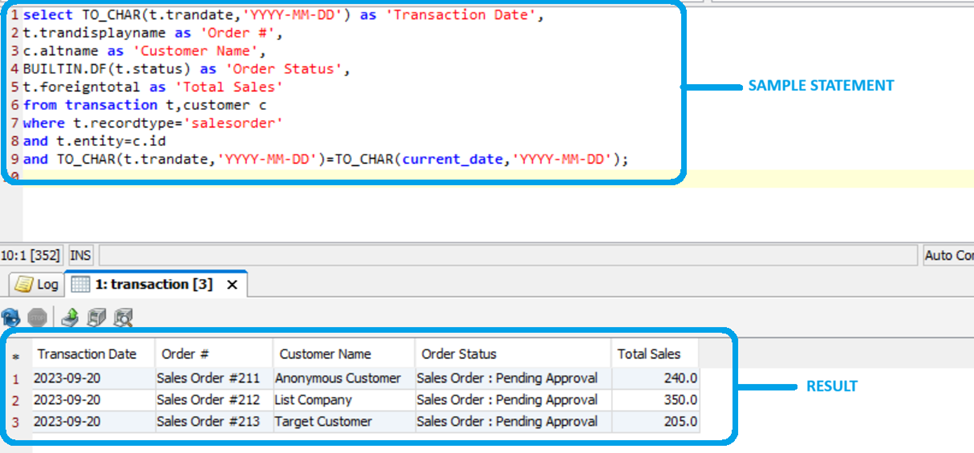The image size is (974, 453).
Task: Click 't.foreigntotal' in line 5
Action: (x=82, y=87)
